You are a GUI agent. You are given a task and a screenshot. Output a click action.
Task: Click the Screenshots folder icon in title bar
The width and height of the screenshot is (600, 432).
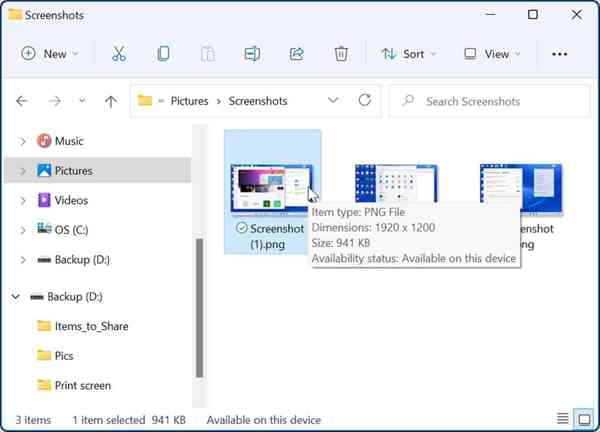[x=15, y=15]
